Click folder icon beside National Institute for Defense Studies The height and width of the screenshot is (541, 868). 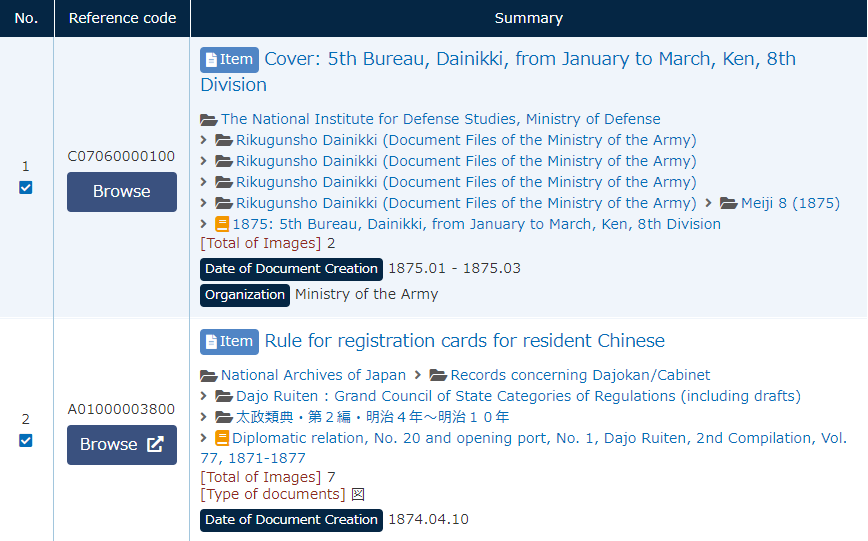(209, 119)
